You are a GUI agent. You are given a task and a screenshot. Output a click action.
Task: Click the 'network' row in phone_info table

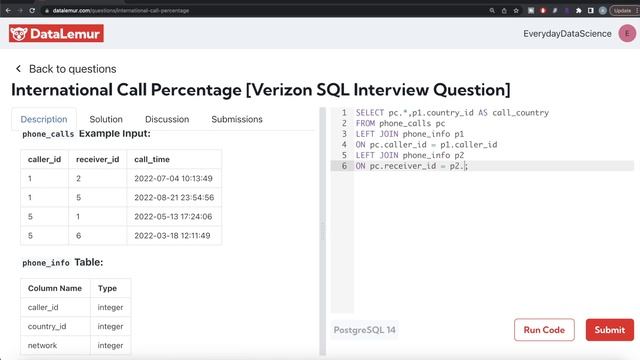point(76,345)
